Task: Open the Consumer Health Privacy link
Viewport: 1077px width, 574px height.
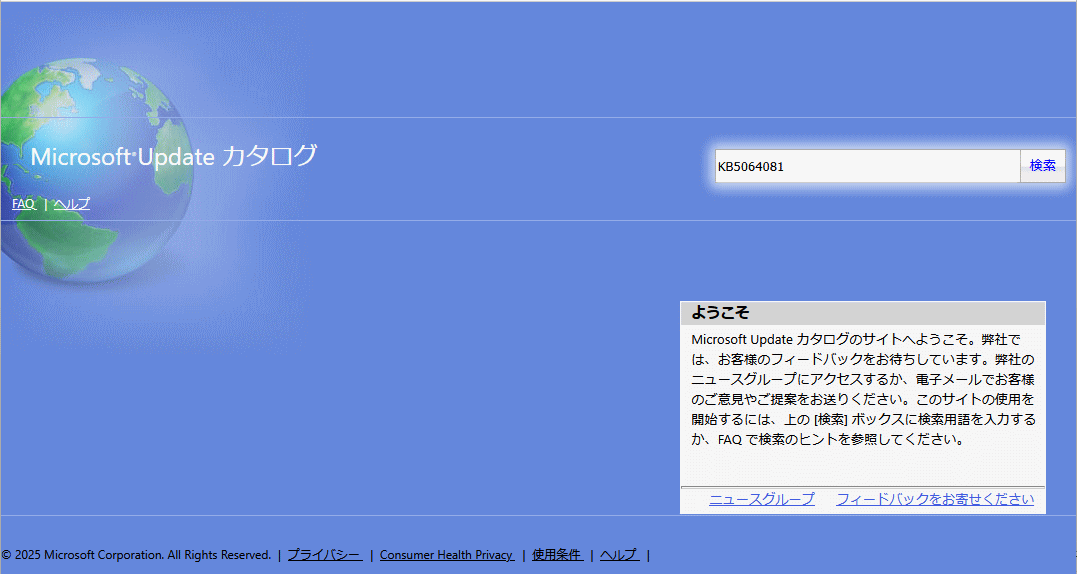Action: (446, 555)
